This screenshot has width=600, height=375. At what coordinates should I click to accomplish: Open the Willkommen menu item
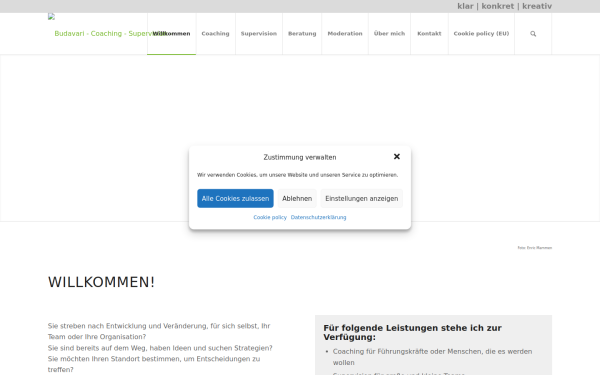pyautogui.click(x=171, y=34)
